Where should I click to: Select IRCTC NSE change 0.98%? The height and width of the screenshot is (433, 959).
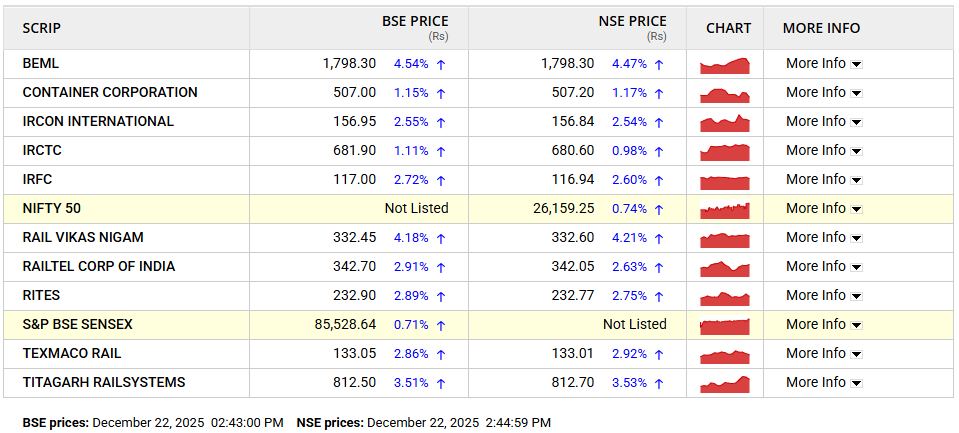[629, 150]
